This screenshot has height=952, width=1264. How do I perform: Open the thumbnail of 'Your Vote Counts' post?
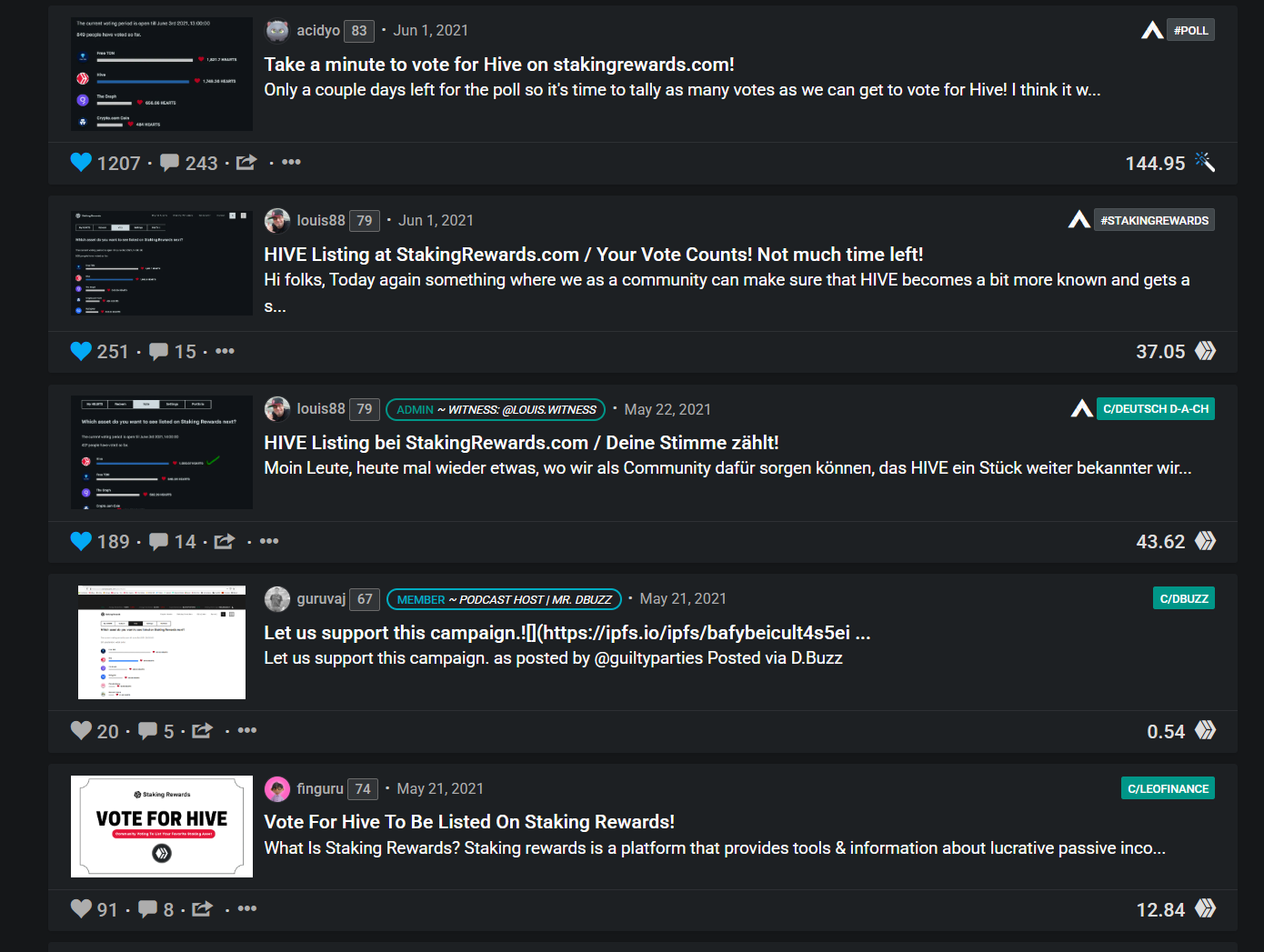tap(162, 264)
